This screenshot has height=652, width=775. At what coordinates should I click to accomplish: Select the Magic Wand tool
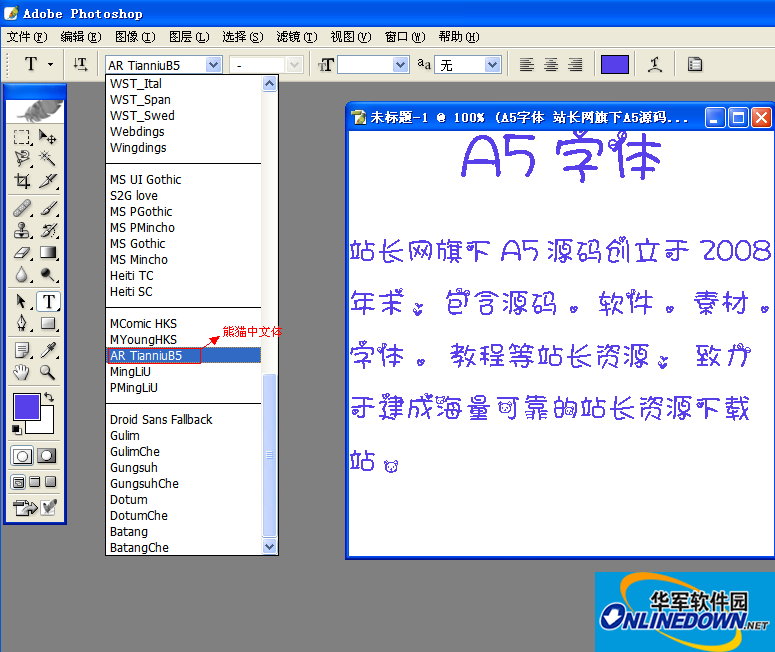(48, 159)
